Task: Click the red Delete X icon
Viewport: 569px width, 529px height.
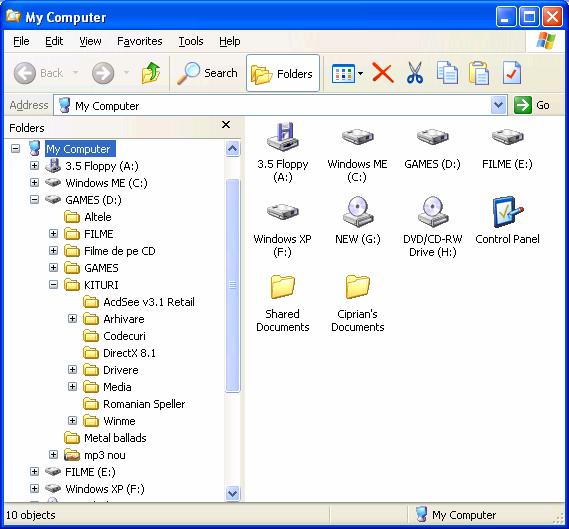Action: click(383, 73)
